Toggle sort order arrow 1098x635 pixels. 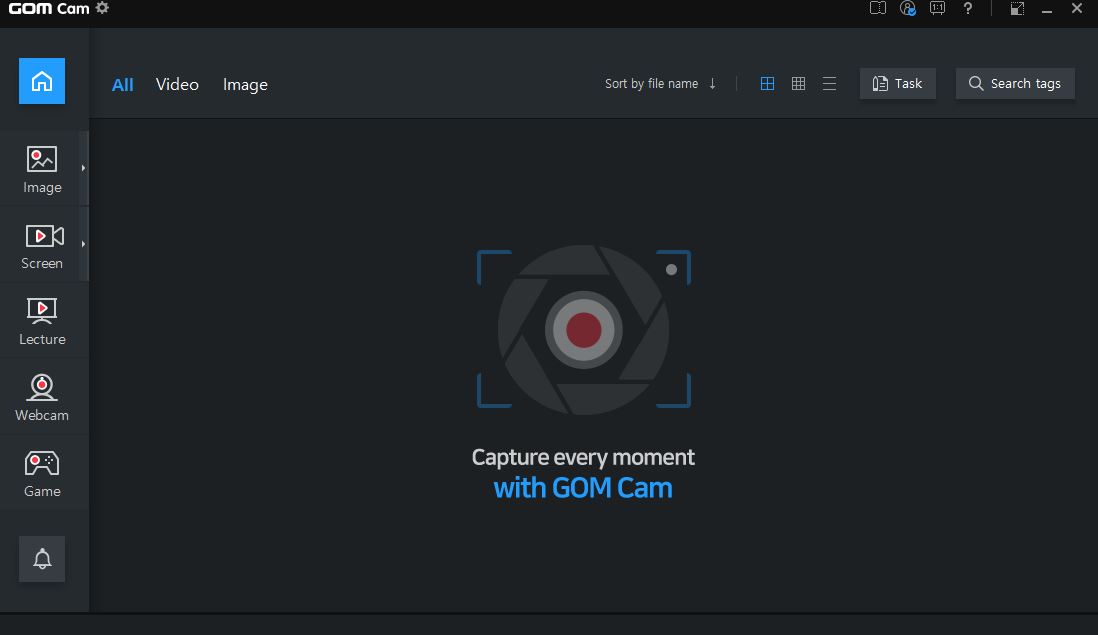tap(712, 83)
